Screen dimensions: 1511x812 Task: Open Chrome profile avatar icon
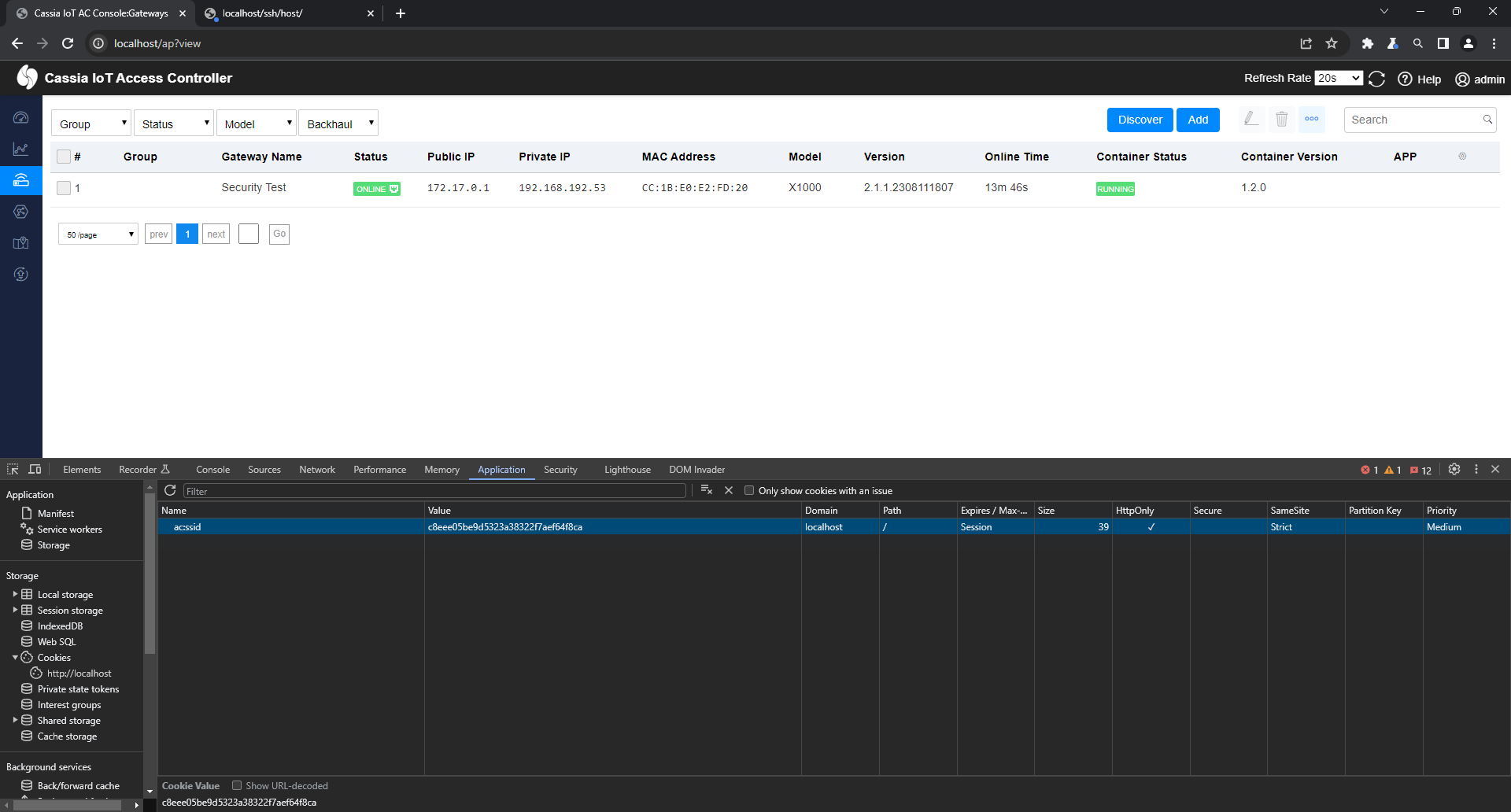point(1469,43)
